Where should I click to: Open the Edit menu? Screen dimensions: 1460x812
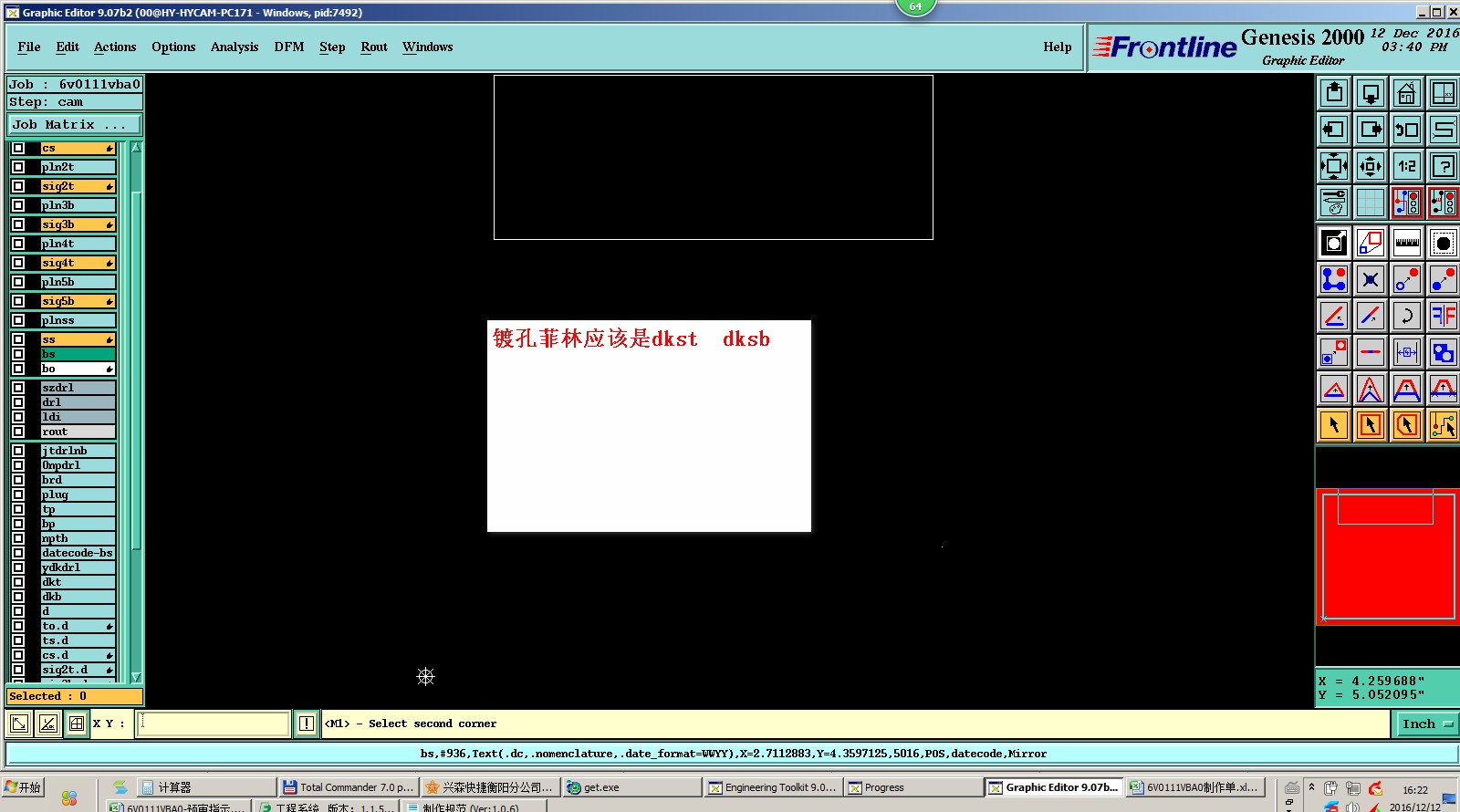(x=68, y=47)
